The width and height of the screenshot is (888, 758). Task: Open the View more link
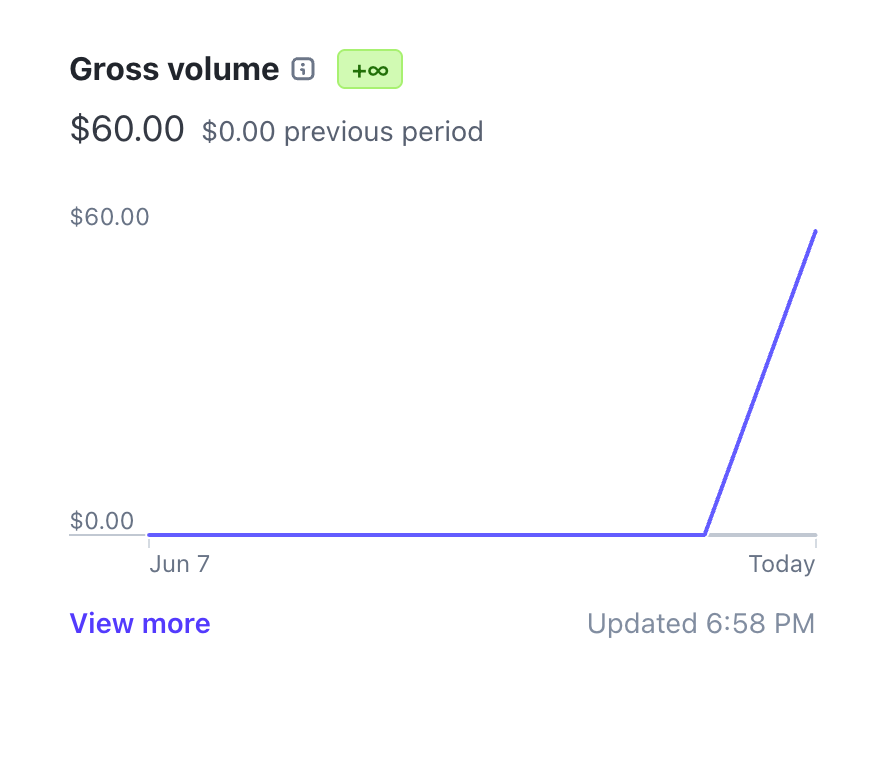coord(140,624)
